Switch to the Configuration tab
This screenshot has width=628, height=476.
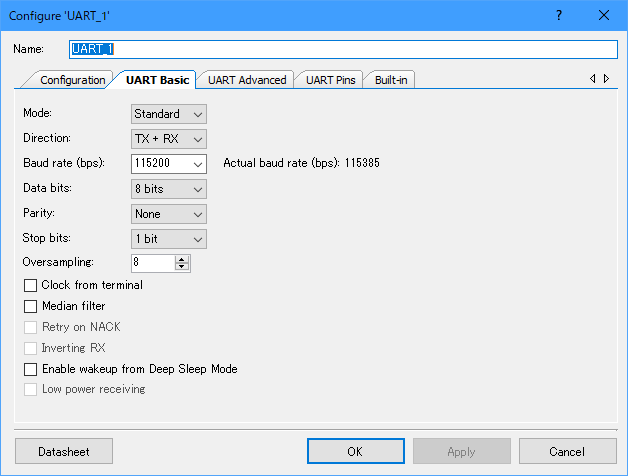click(72, 80)
